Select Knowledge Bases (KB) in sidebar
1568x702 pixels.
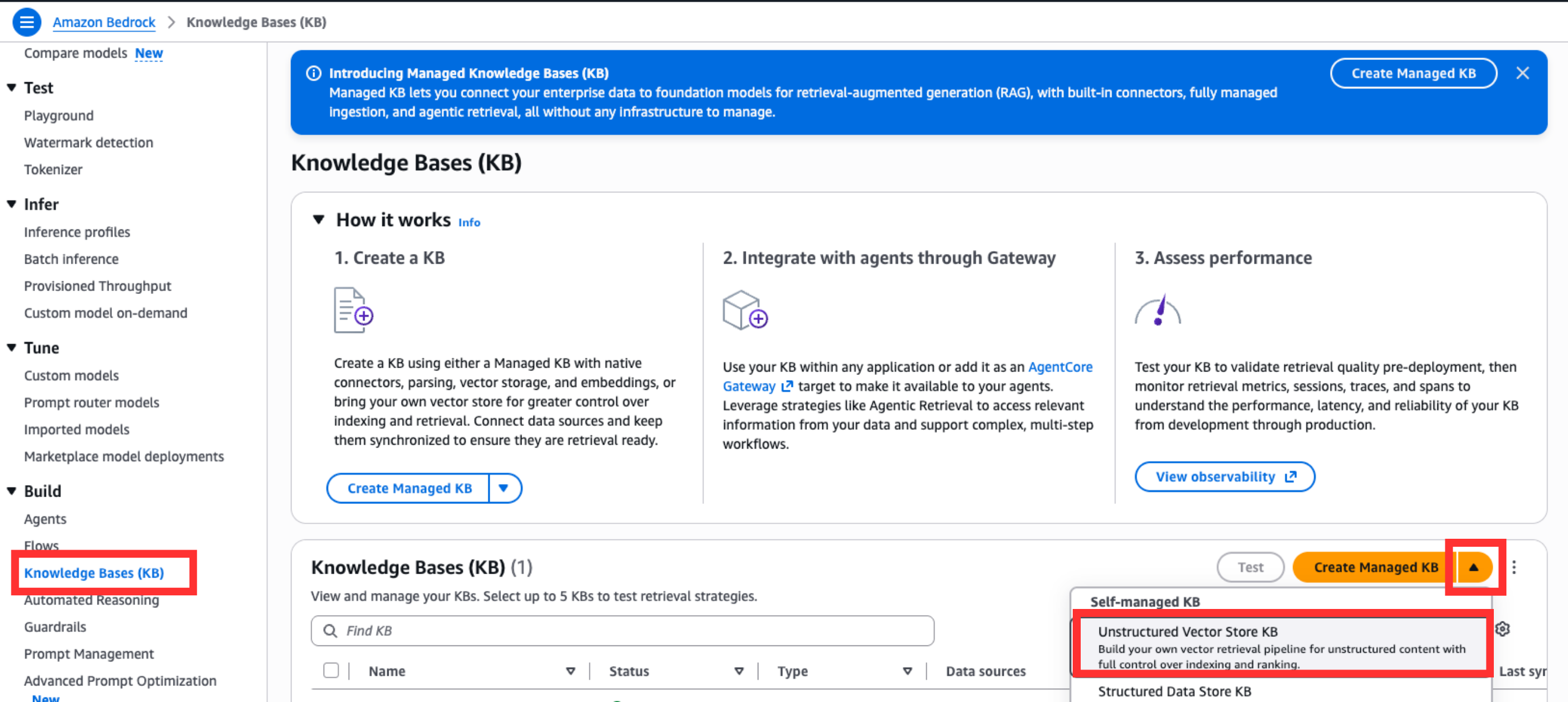[x=94, y=573]
